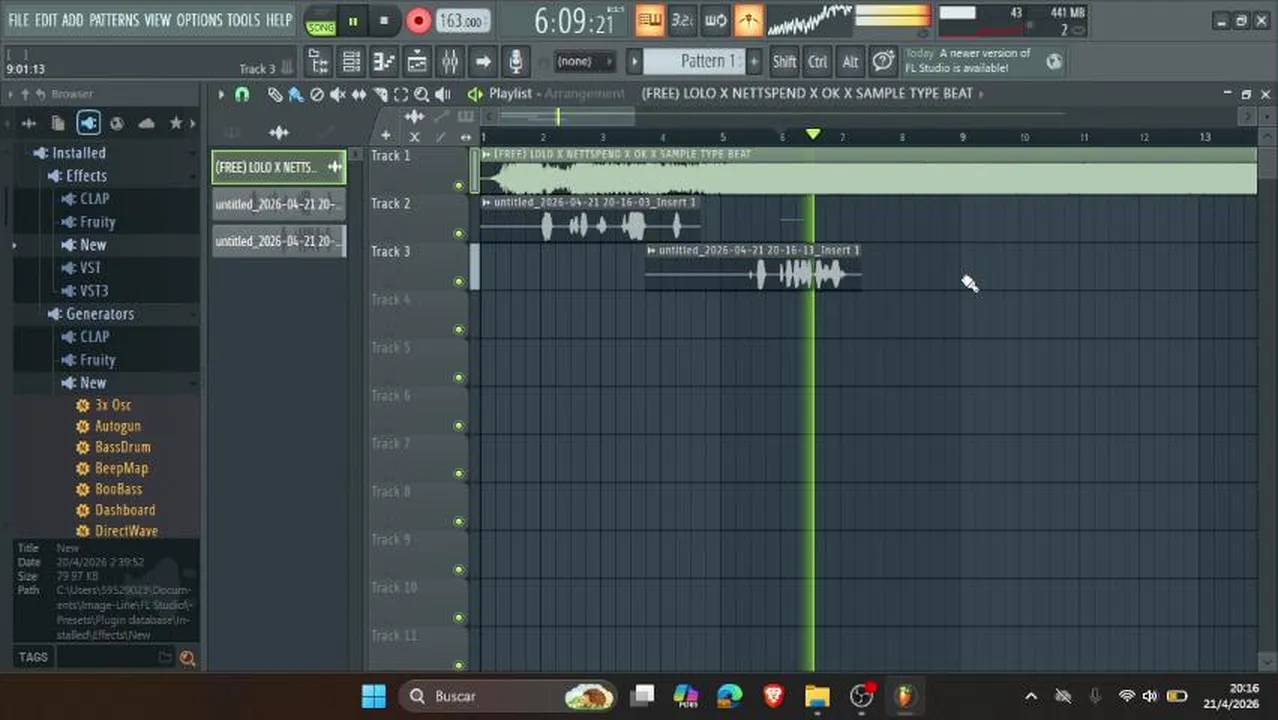Start recording with the red record button

click(418, 20)
